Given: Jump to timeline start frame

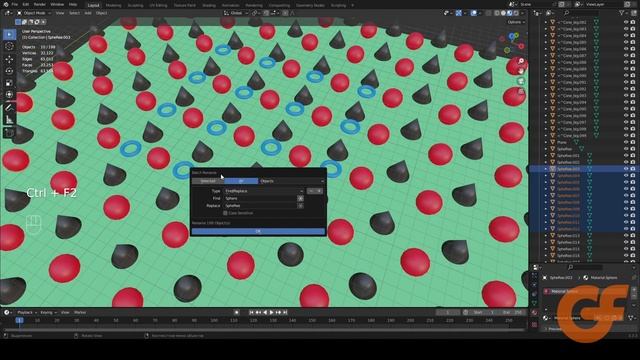Looking at the screenshot, I should (251, 312).
